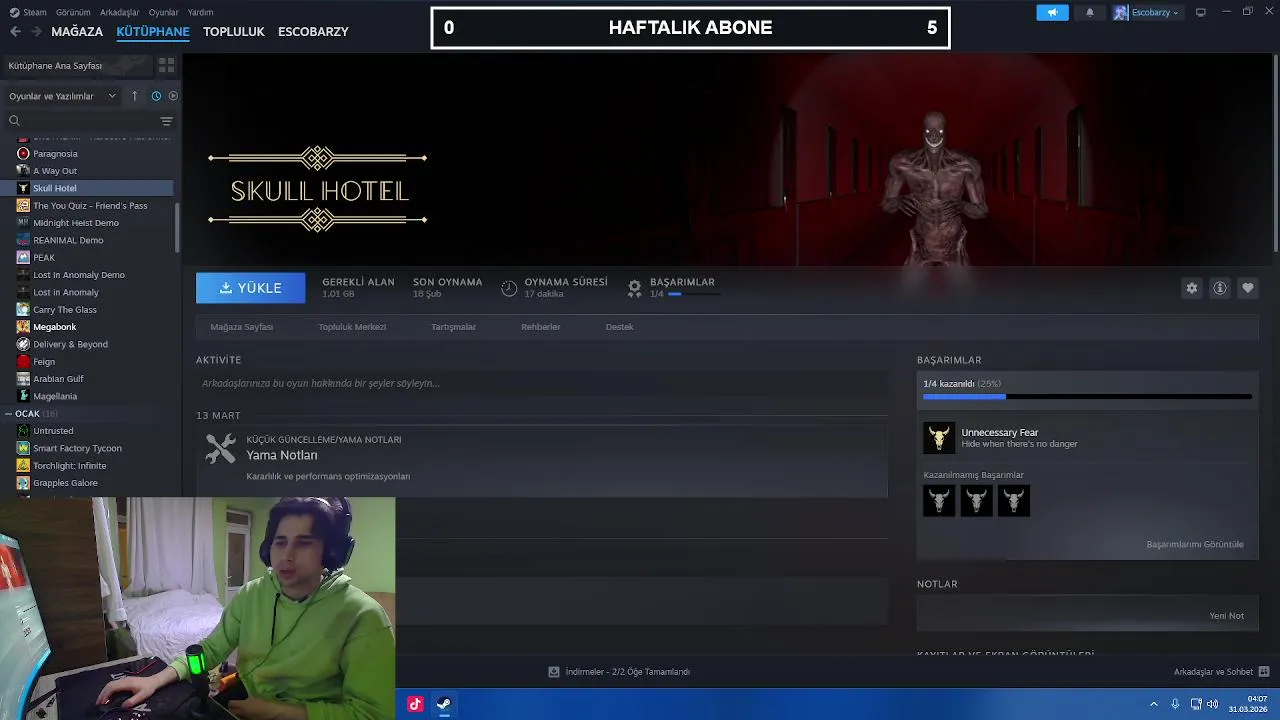This screenshot has height=720, width=1280.
Task: Switch Steam to Big Picture mode icon
Action: pos(1201,12)
